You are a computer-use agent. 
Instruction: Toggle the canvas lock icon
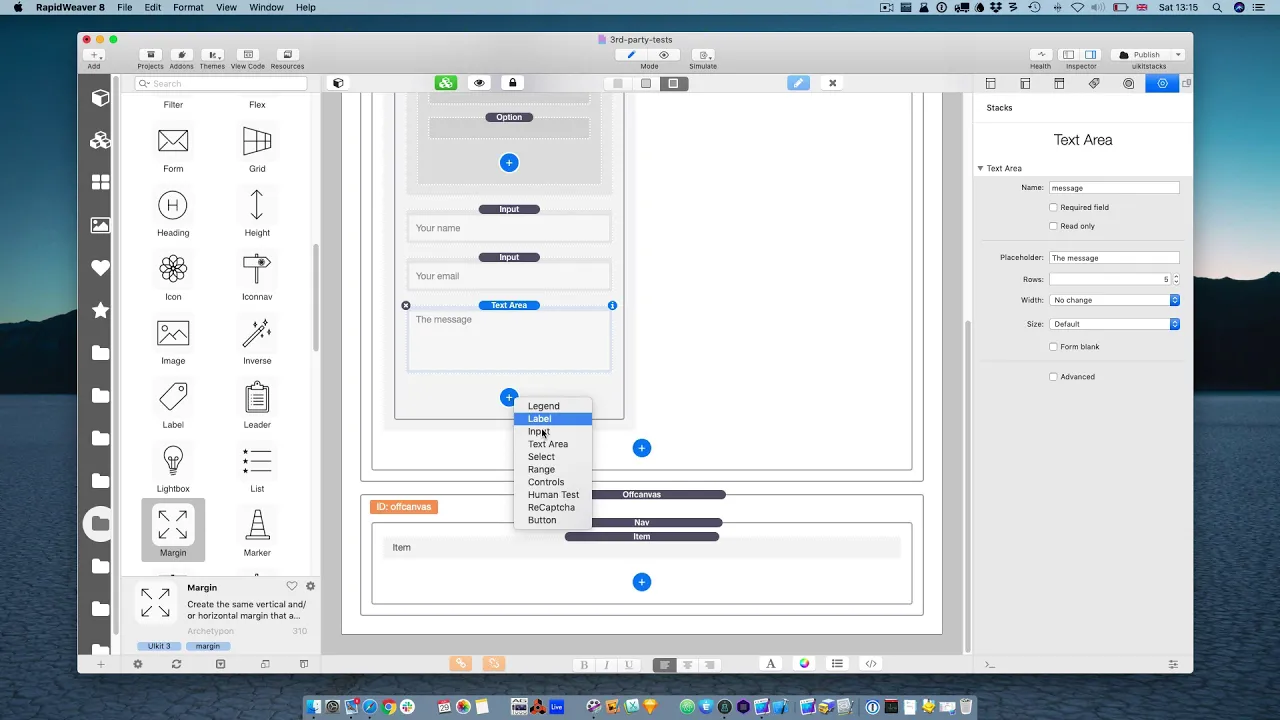pyautogui.click(x=512, y=83)
